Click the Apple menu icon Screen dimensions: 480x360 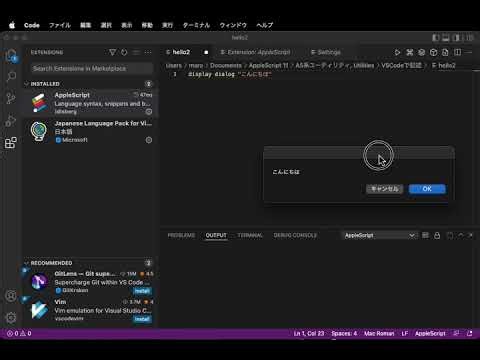(x=12, y=25)
